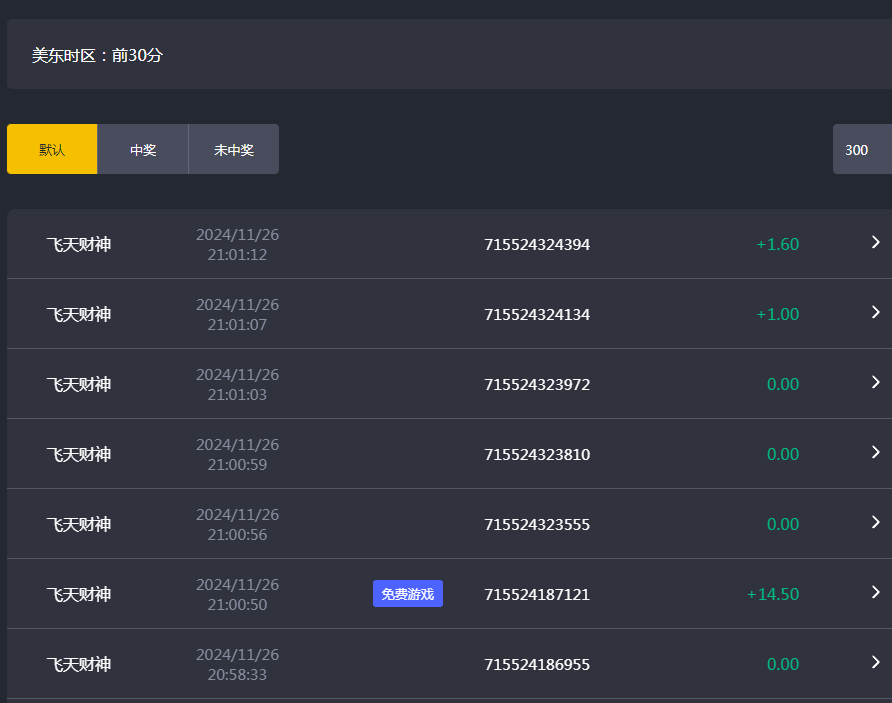Image resolution: width=892 pixels, height=703 pixels.
Task: Click chevron next to record 715524323810
Action: 875,453
